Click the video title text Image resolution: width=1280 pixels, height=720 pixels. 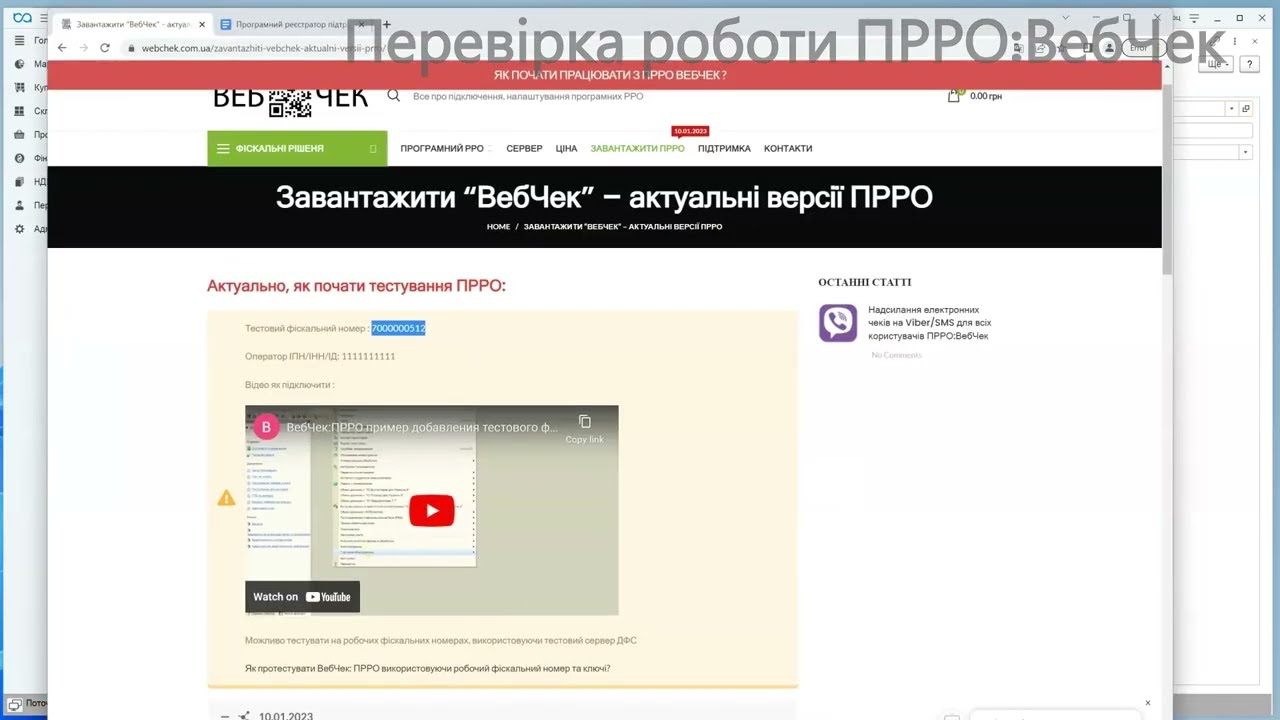coord(422,427)
